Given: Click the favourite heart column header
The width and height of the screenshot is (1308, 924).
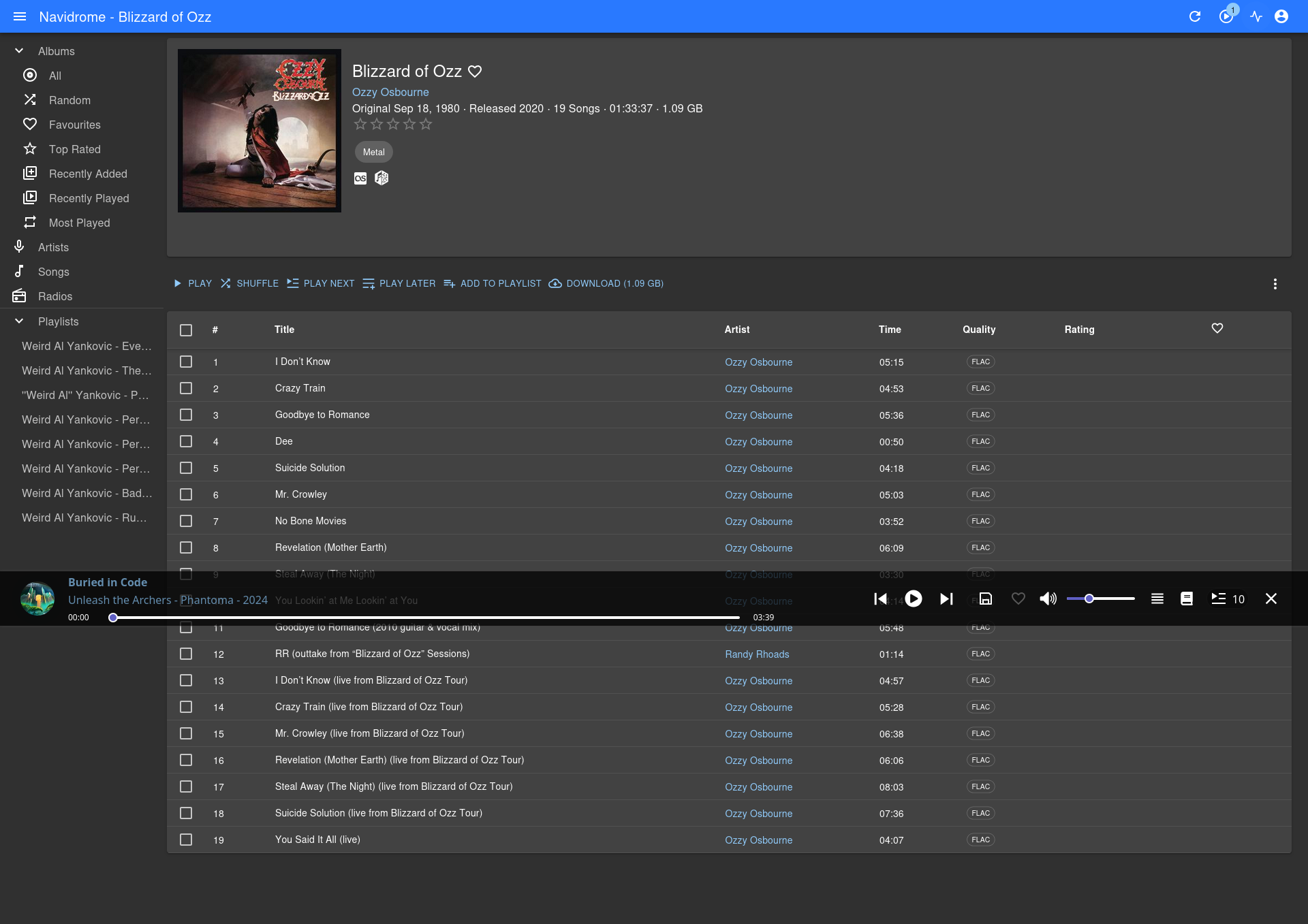Looking at the screenshot, I should tap(1217, 328).
